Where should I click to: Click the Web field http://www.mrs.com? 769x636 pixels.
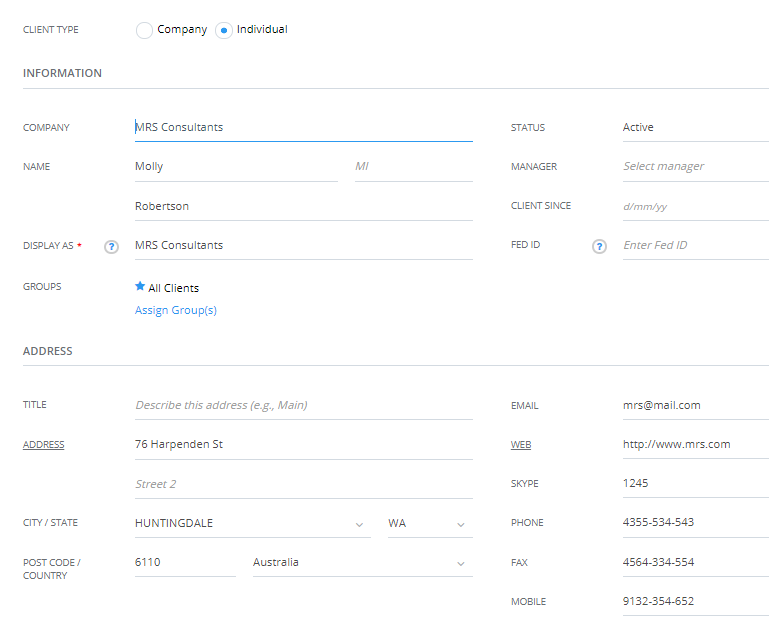coord(695,445)
